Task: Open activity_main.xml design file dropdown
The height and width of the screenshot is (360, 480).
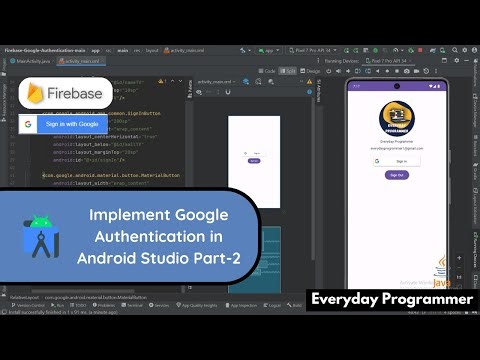Action: (216, 82)
